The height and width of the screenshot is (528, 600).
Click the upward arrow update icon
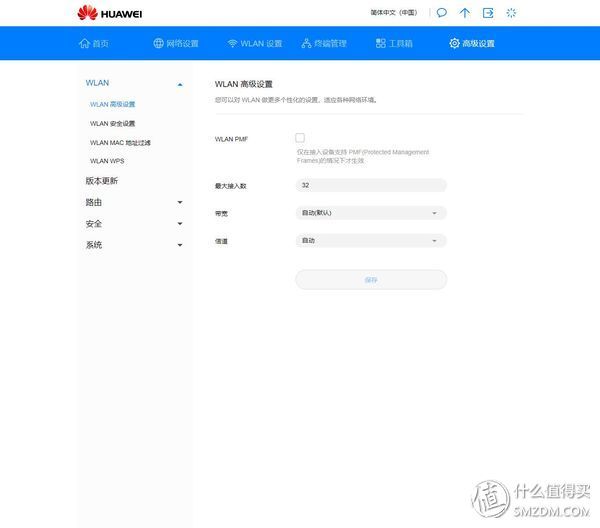(465, 13)
